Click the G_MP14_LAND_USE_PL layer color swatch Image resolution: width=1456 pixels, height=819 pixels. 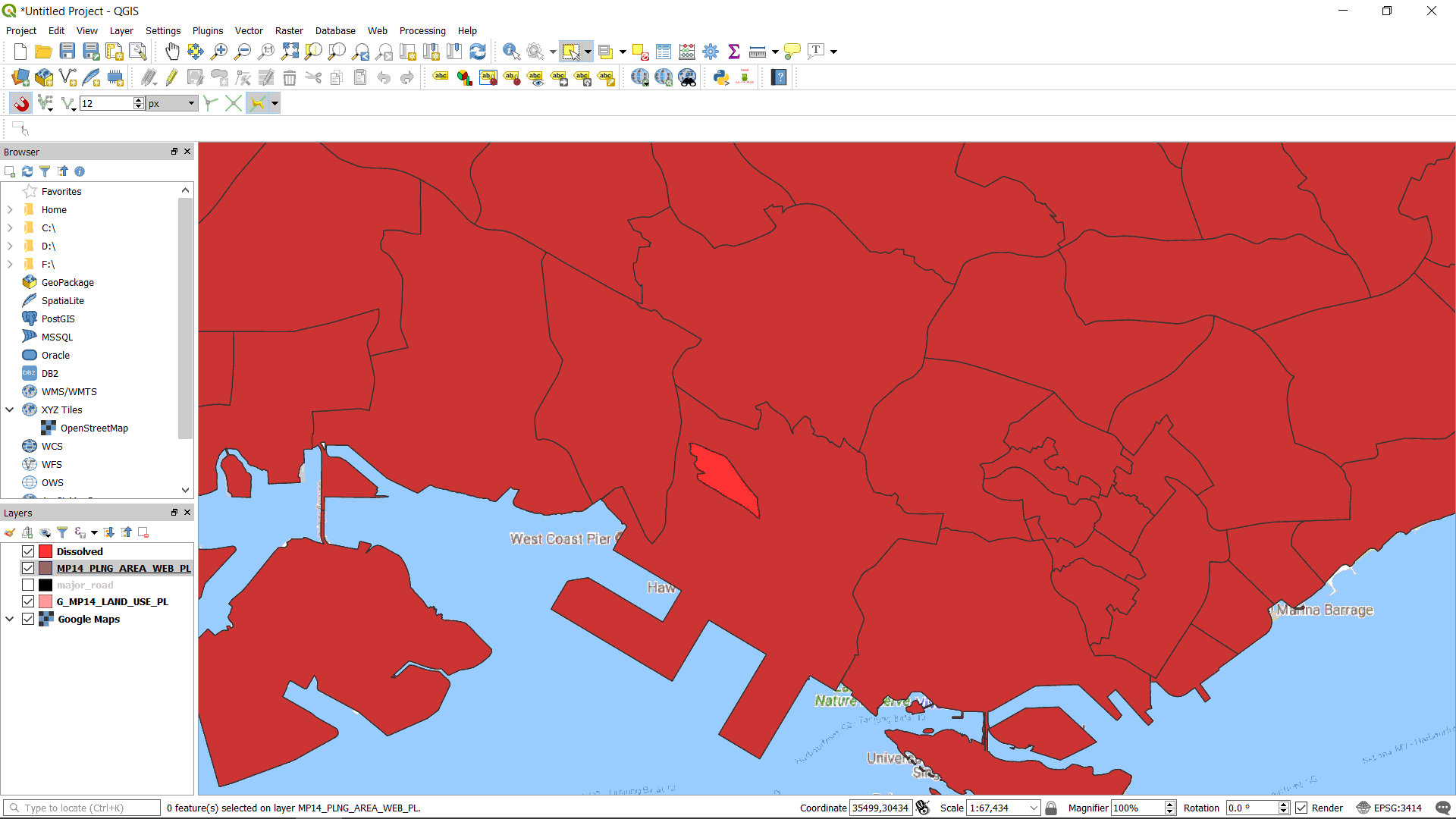[x=45, y=601]
